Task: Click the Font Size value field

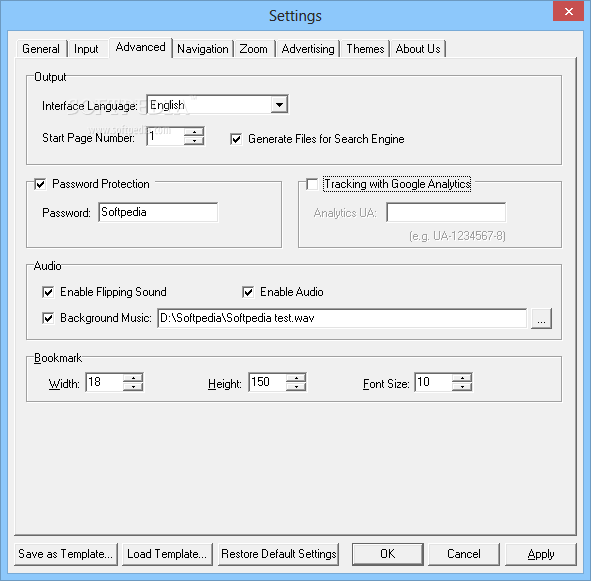Action: pos(433,382)
